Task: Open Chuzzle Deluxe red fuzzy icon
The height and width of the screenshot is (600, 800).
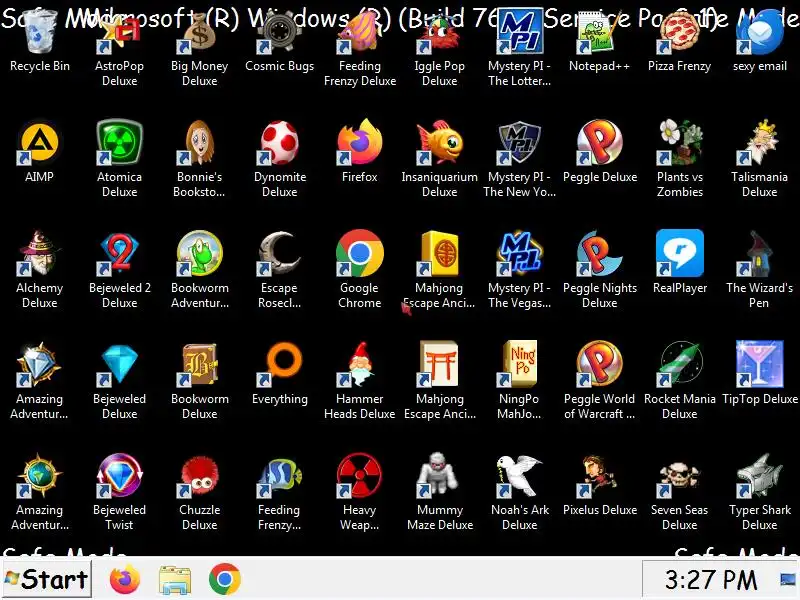Action: [199, 476]
